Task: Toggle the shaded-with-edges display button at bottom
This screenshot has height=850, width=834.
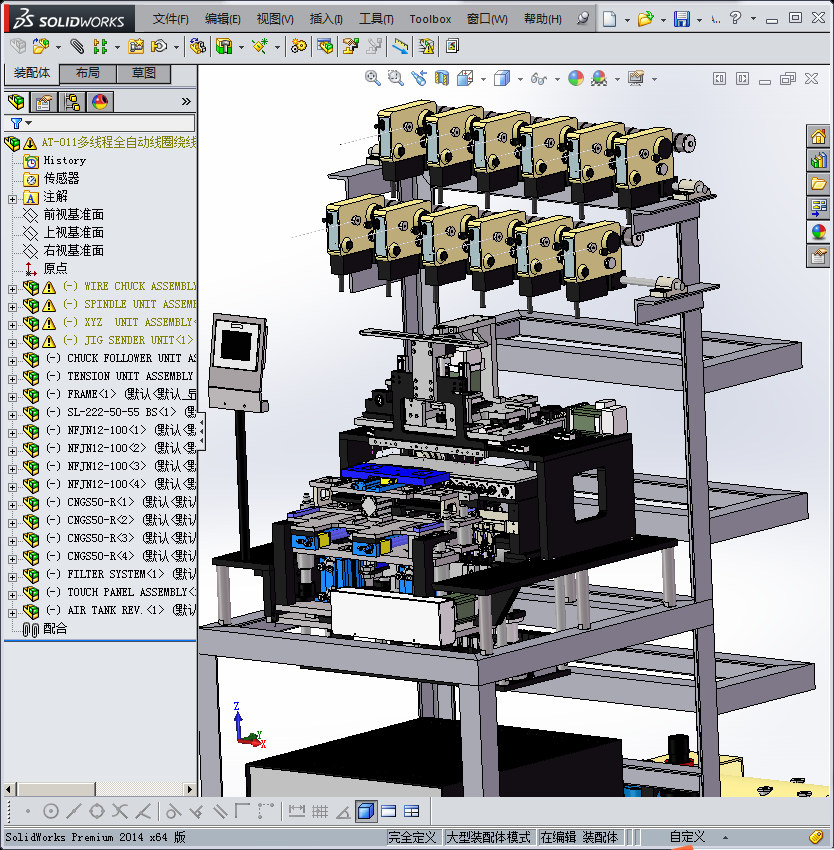Action: click(x=365, y=811)
